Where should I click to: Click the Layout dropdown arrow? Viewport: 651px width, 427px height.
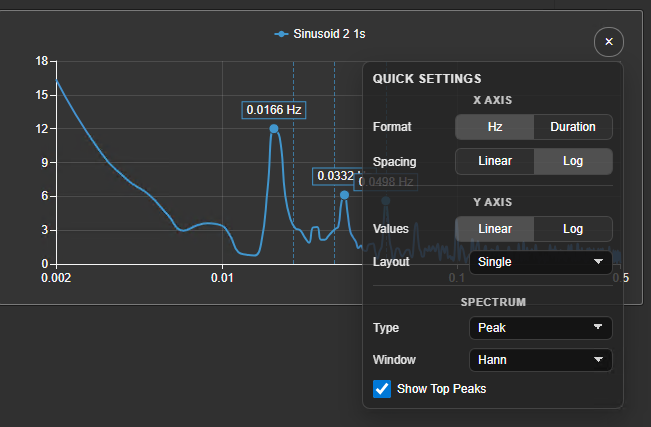click(598, 262)
